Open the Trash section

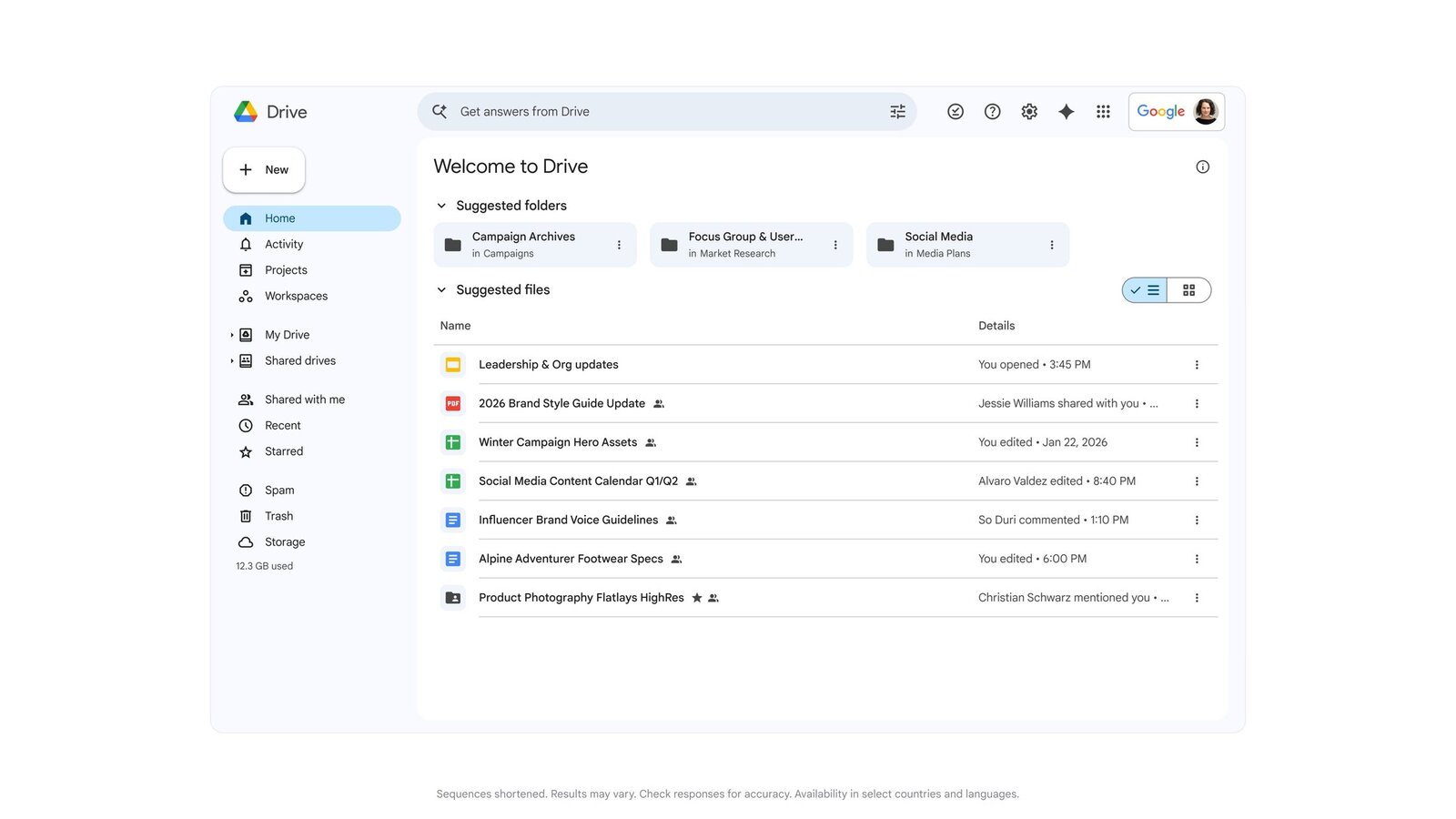278,516
